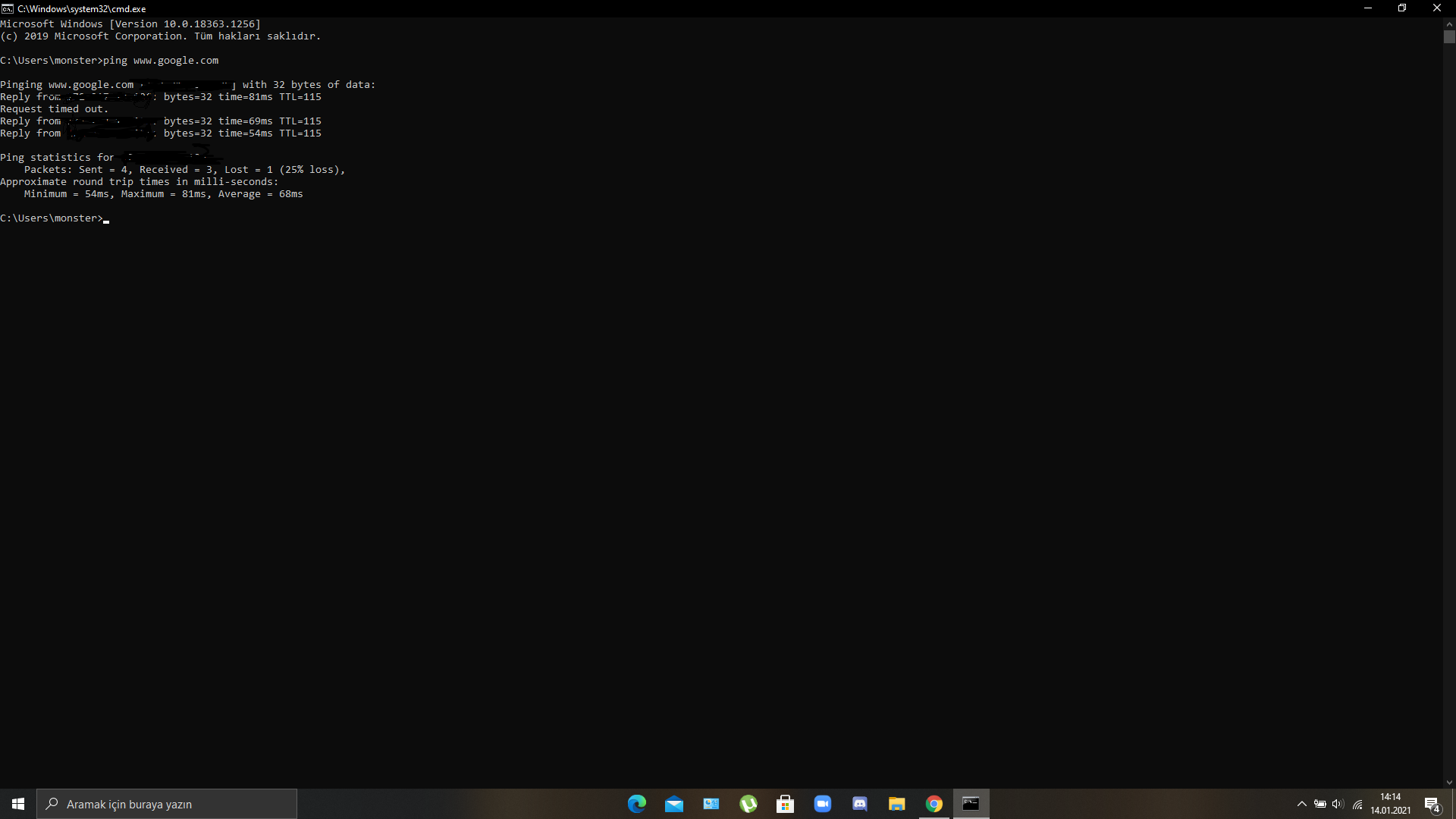Open the volume control icon
The image size is (1456, 819).
click(x=1338, y=804)
